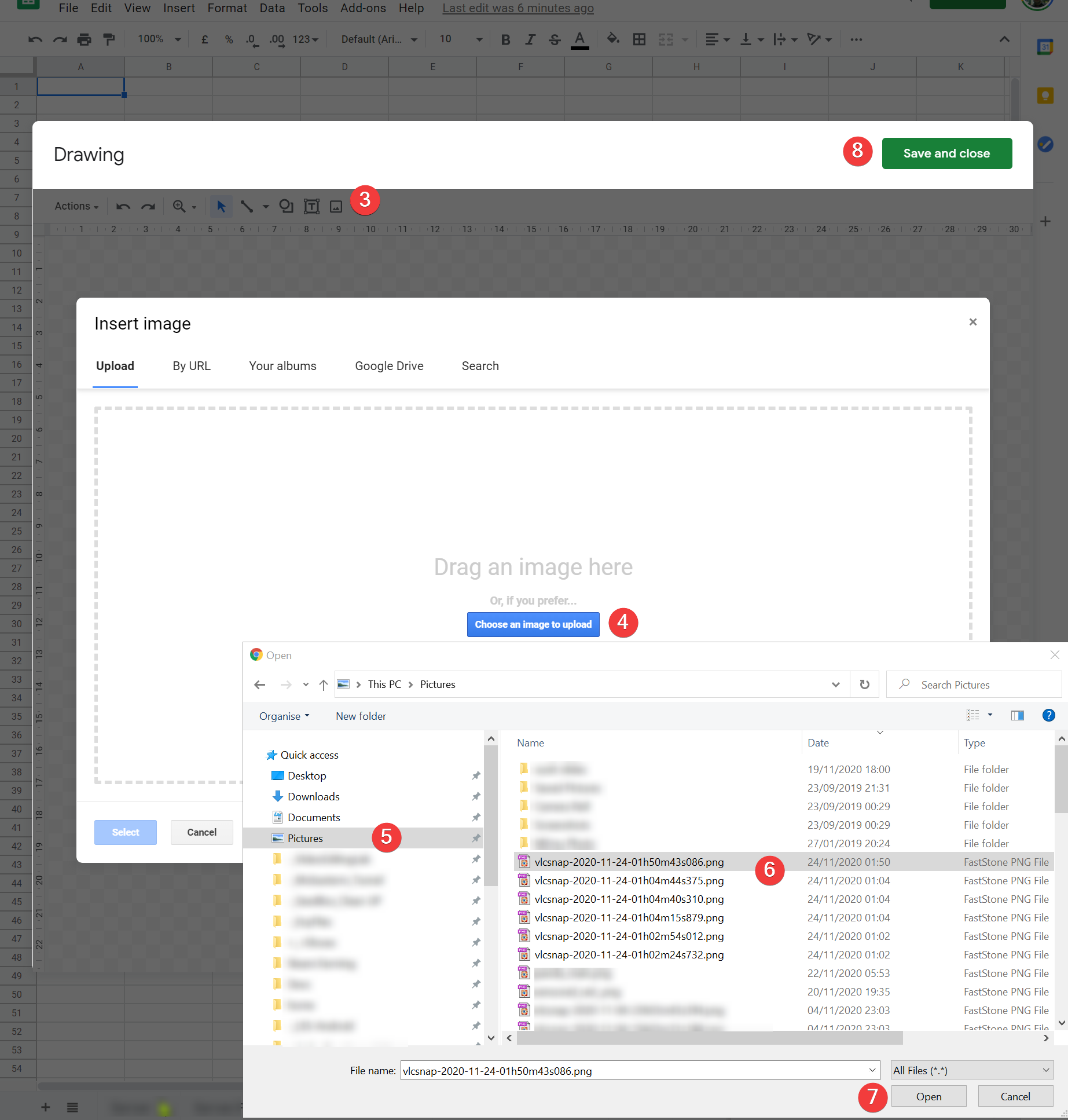1068x1120 pixels.
Task: Toggle bold in Sheets toolbar
Action: coord(505,39)
